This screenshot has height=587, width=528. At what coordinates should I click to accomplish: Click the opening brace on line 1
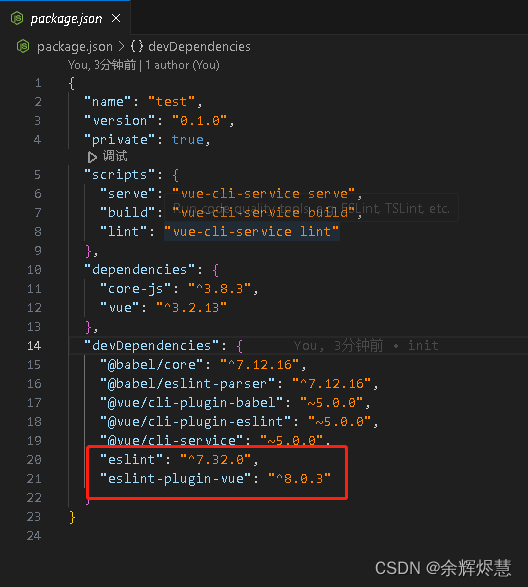pyautogui.click(x=72, y=83)
